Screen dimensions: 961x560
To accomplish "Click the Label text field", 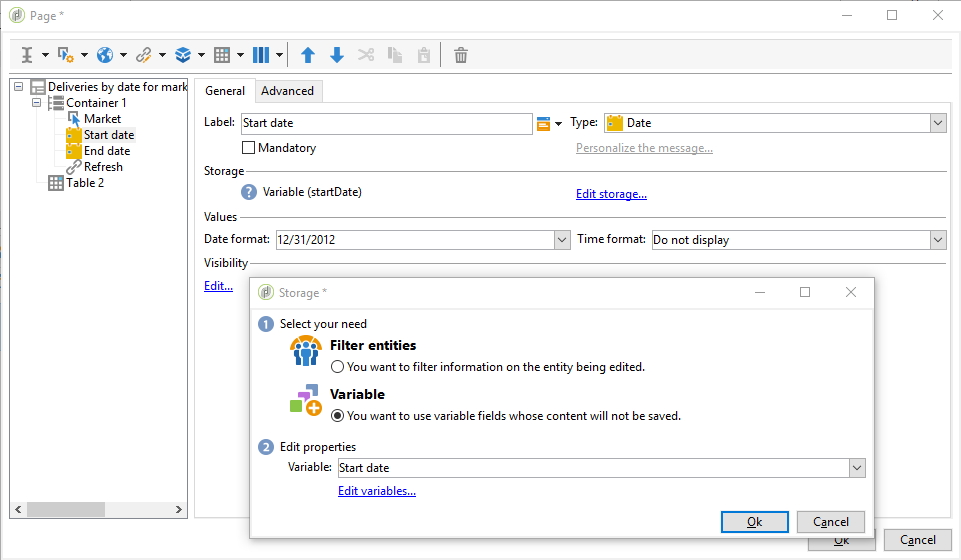I will [386, 123].
